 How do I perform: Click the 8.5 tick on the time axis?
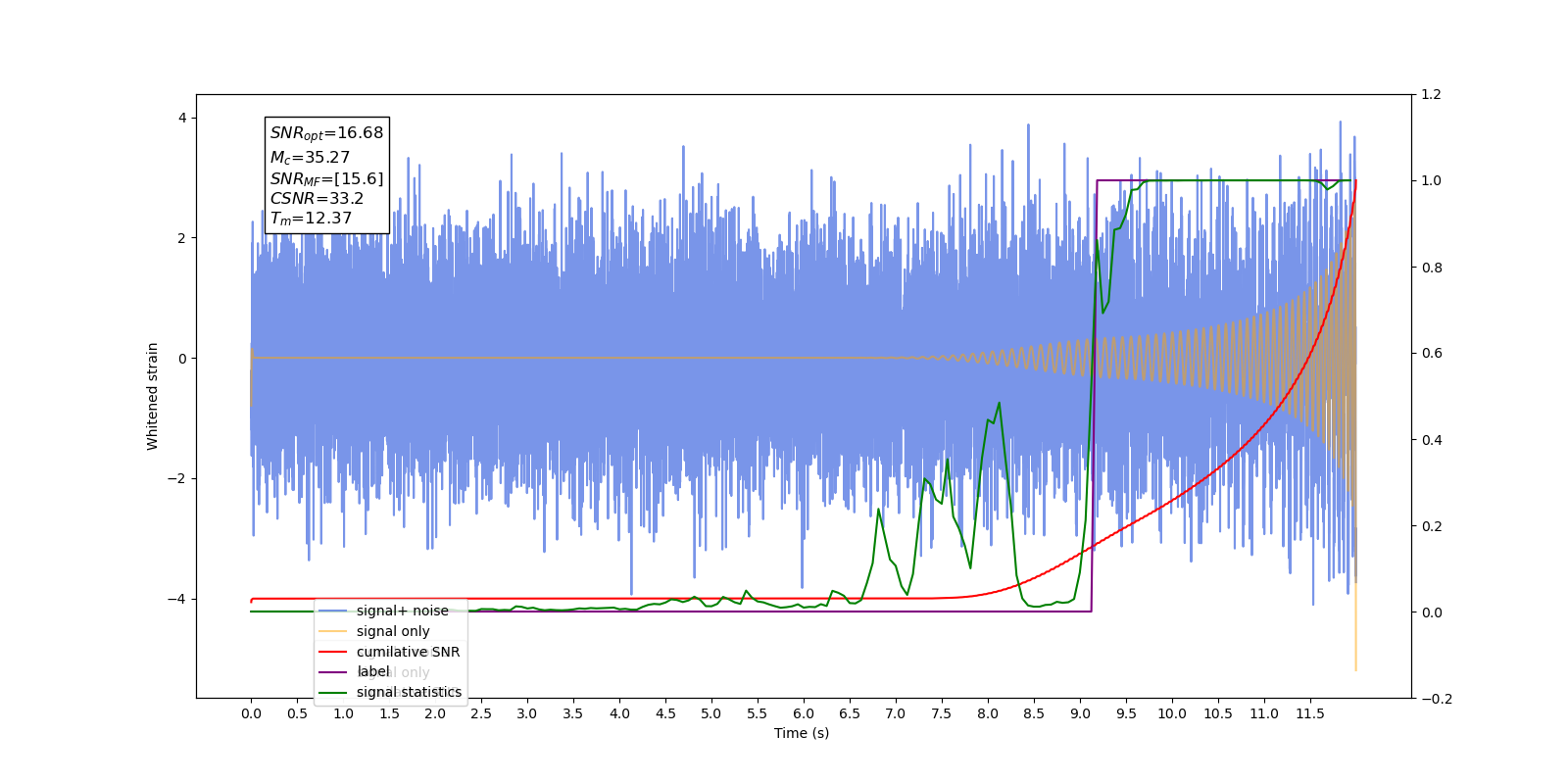[1034, 713]
